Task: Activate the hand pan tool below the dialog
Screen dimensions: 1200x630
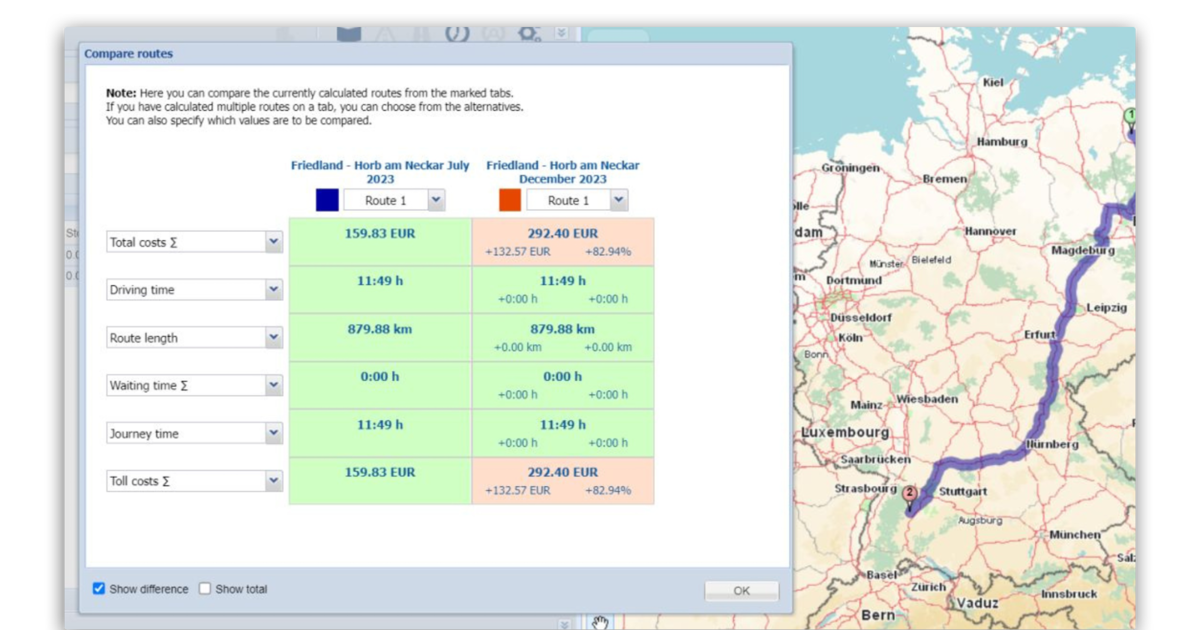Action: point(600,623)
